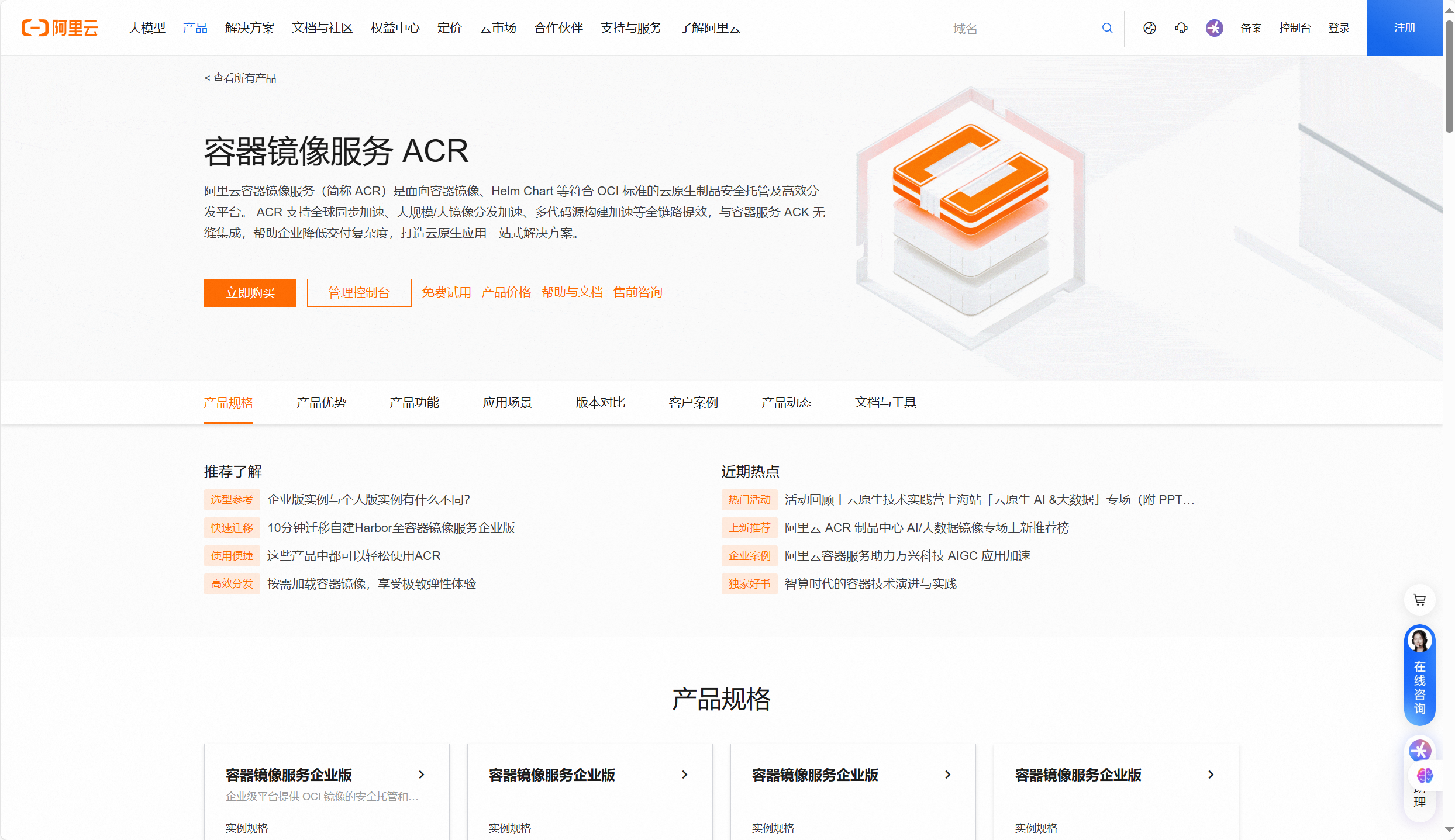
Task: Click the search magnifier icon
Action: 1107,28
